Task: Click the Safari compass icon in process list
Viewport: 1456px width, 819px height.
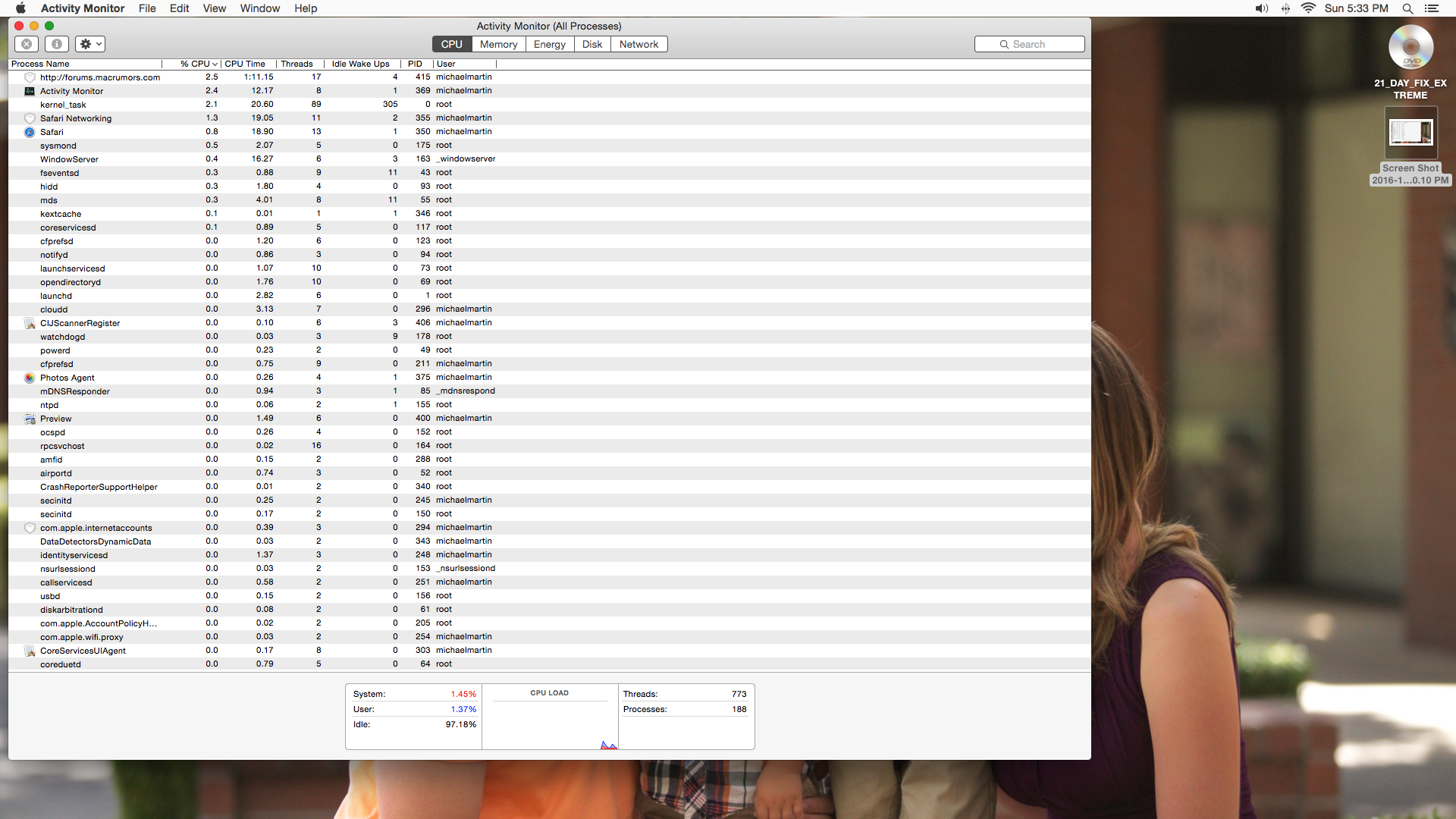Action: tap(30, 132)
